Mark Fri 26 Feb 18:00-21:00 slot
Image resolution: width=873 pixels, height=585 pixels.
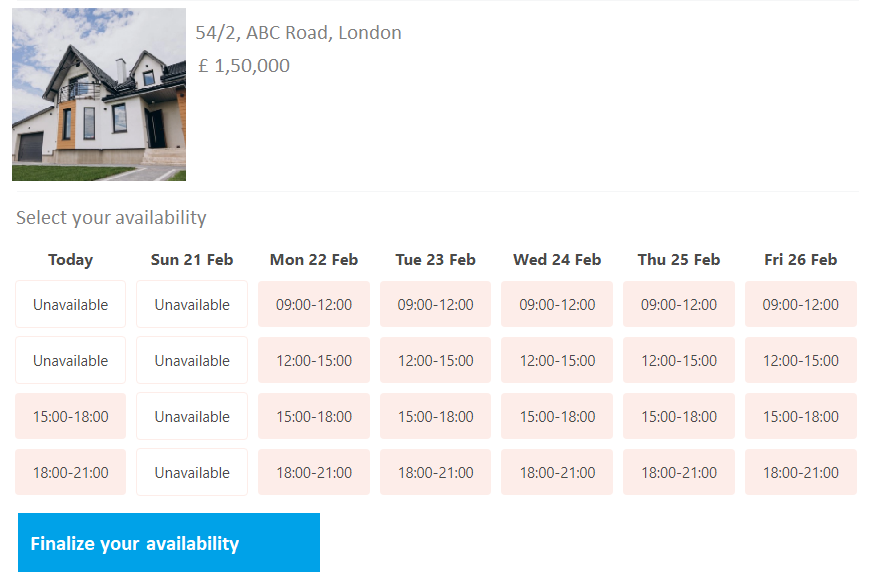coord(801,473)
